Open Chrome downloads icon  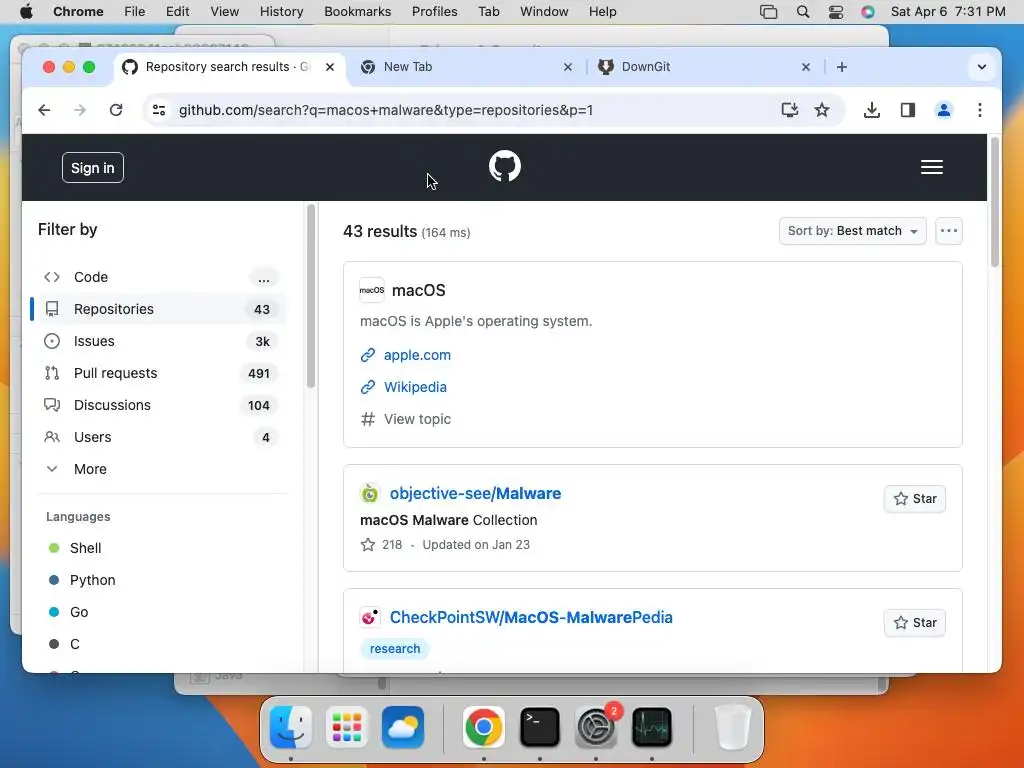click(871, 110)
